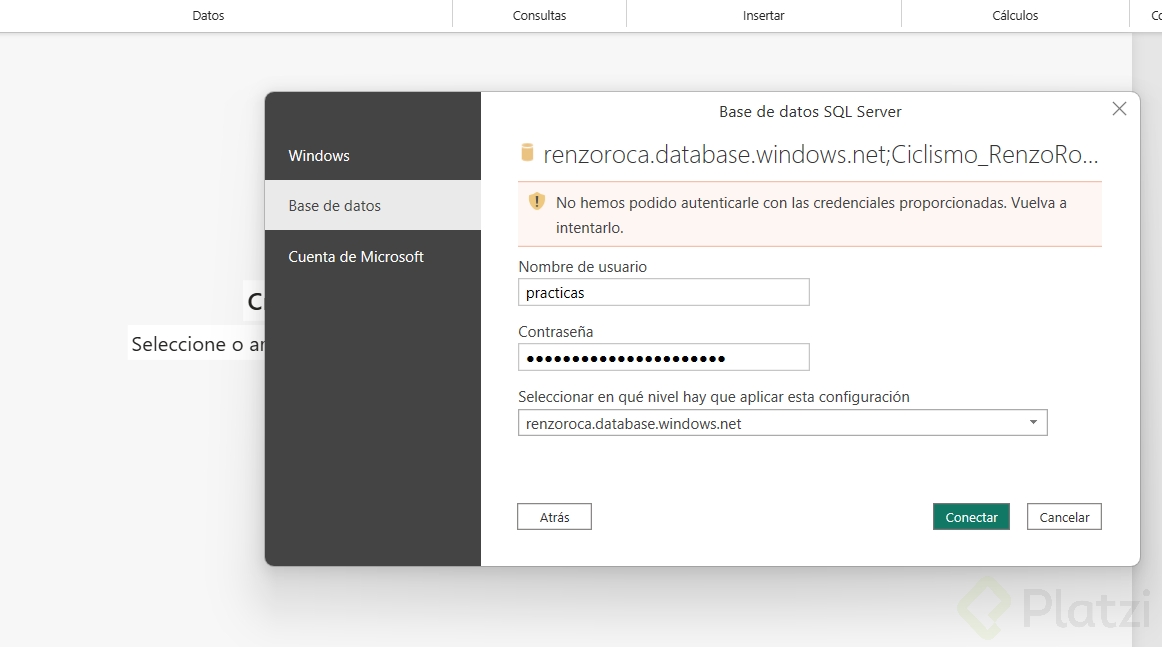Screen dimensions: 1162x647
Task: Open the Cálculos ribbon group
Action: click(1015, 15)
